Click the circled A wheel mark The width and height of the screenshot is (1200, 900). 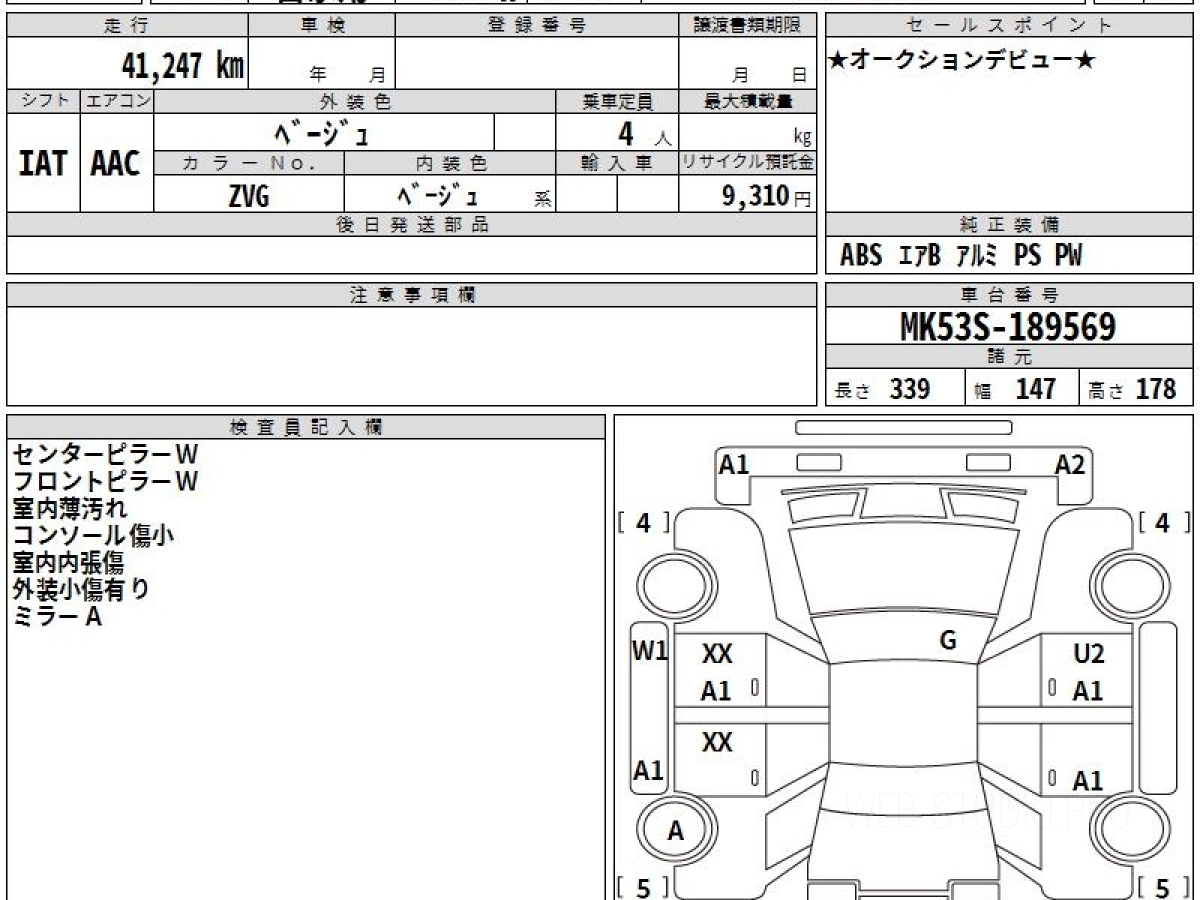(676, 831)
